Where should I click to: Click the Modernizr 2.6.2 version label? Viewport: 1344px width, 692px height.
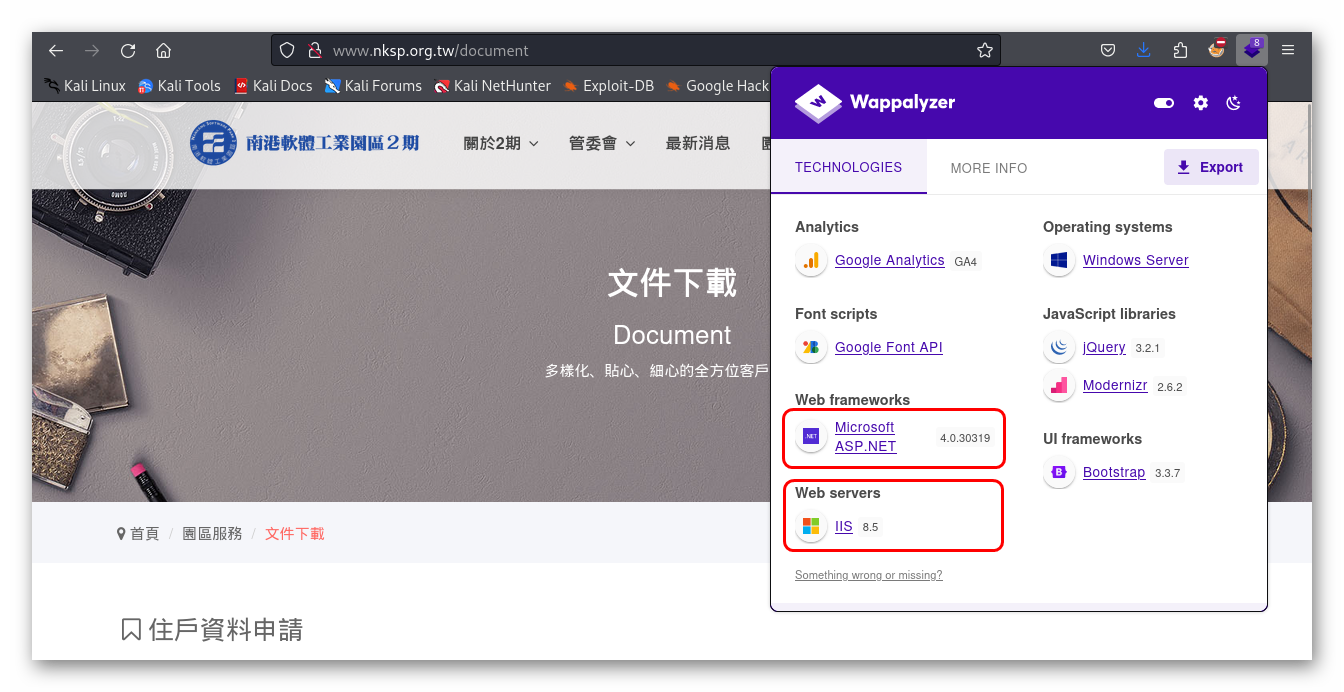click(1169, 387)
